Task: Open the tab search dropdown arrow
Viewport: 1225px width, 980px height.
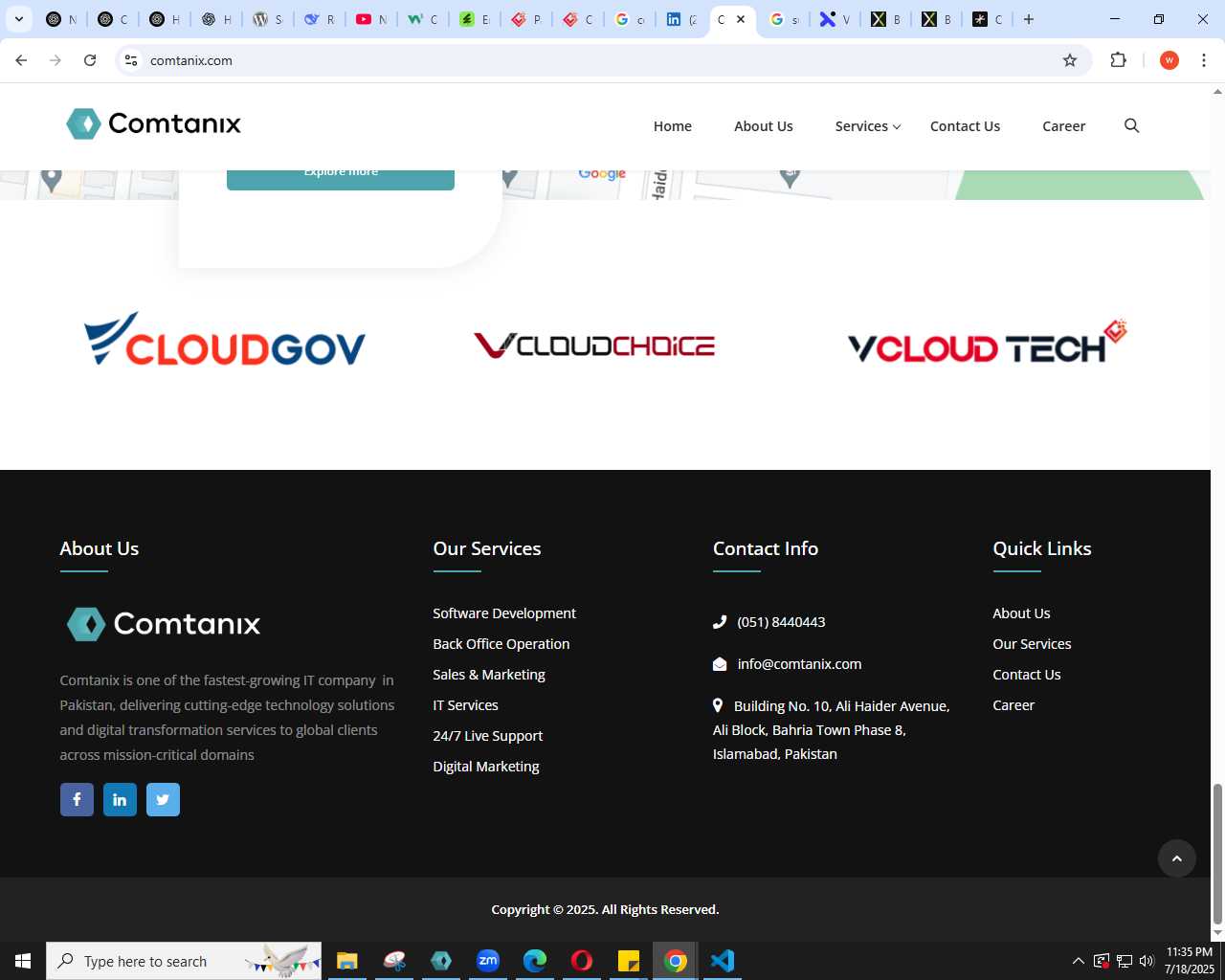Action: [x=18, y=19]
